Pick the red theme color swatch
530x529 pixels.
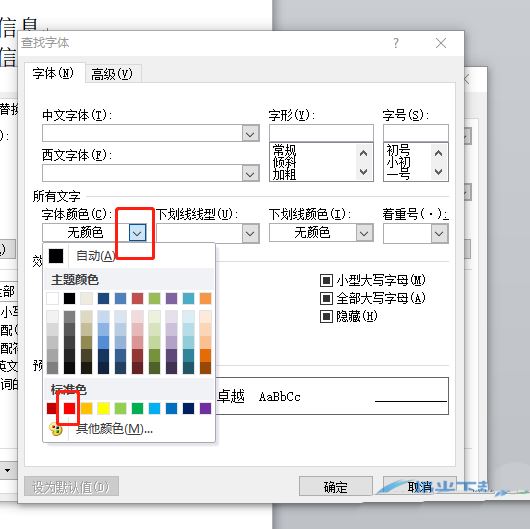(x=138, y=298)
